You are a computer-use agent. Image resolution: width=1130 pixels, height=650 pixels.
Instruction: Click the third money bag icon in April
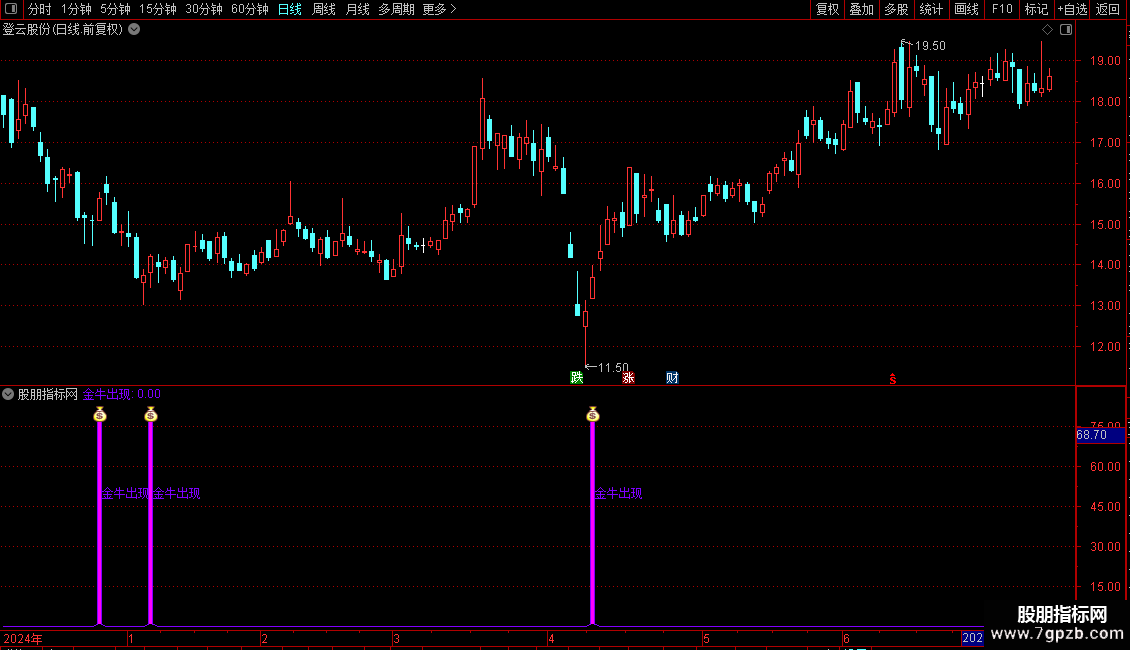tap(593, 414)
